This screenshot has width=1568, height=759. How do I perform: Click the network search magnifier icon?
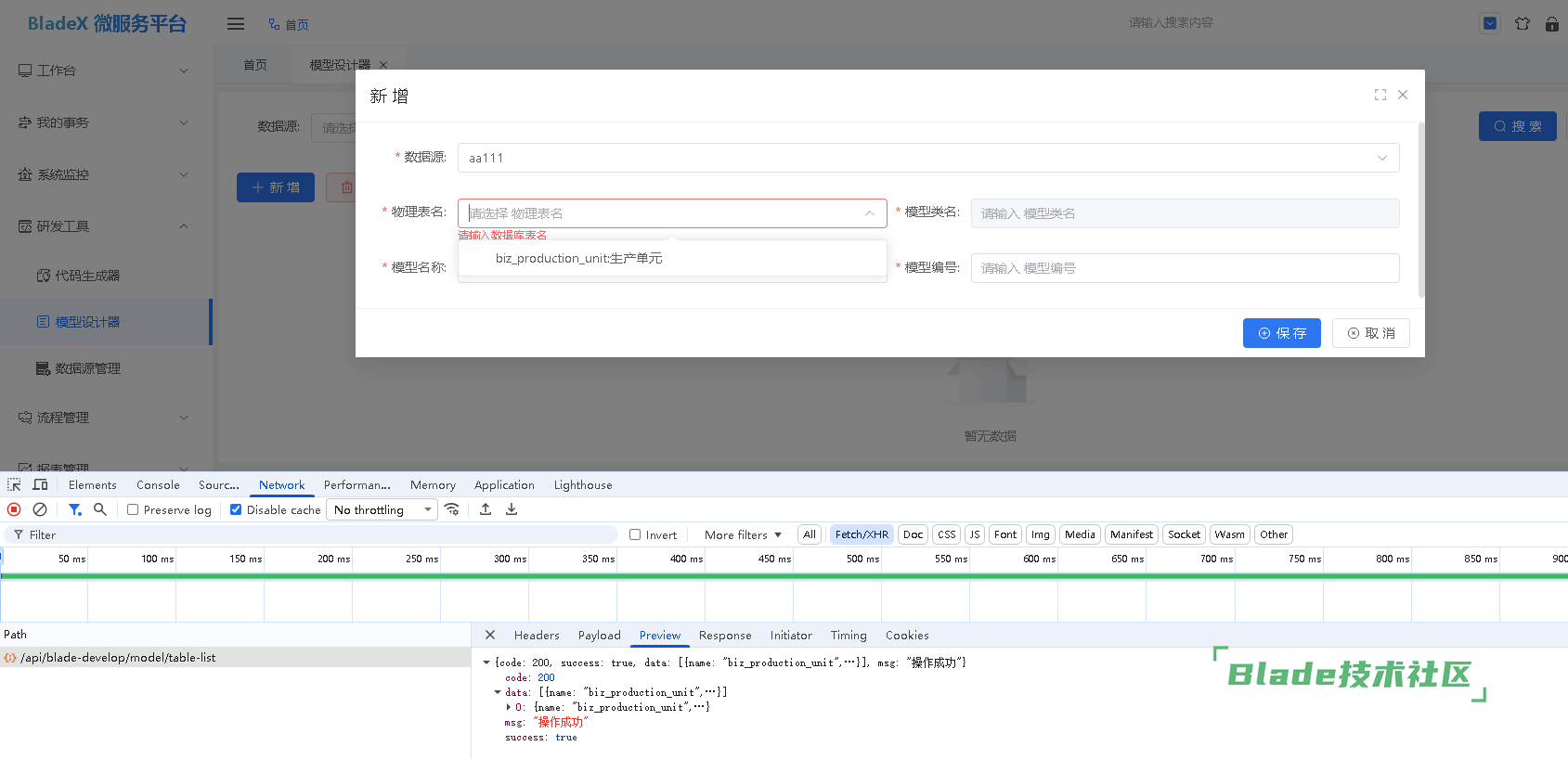coord(100,509)
